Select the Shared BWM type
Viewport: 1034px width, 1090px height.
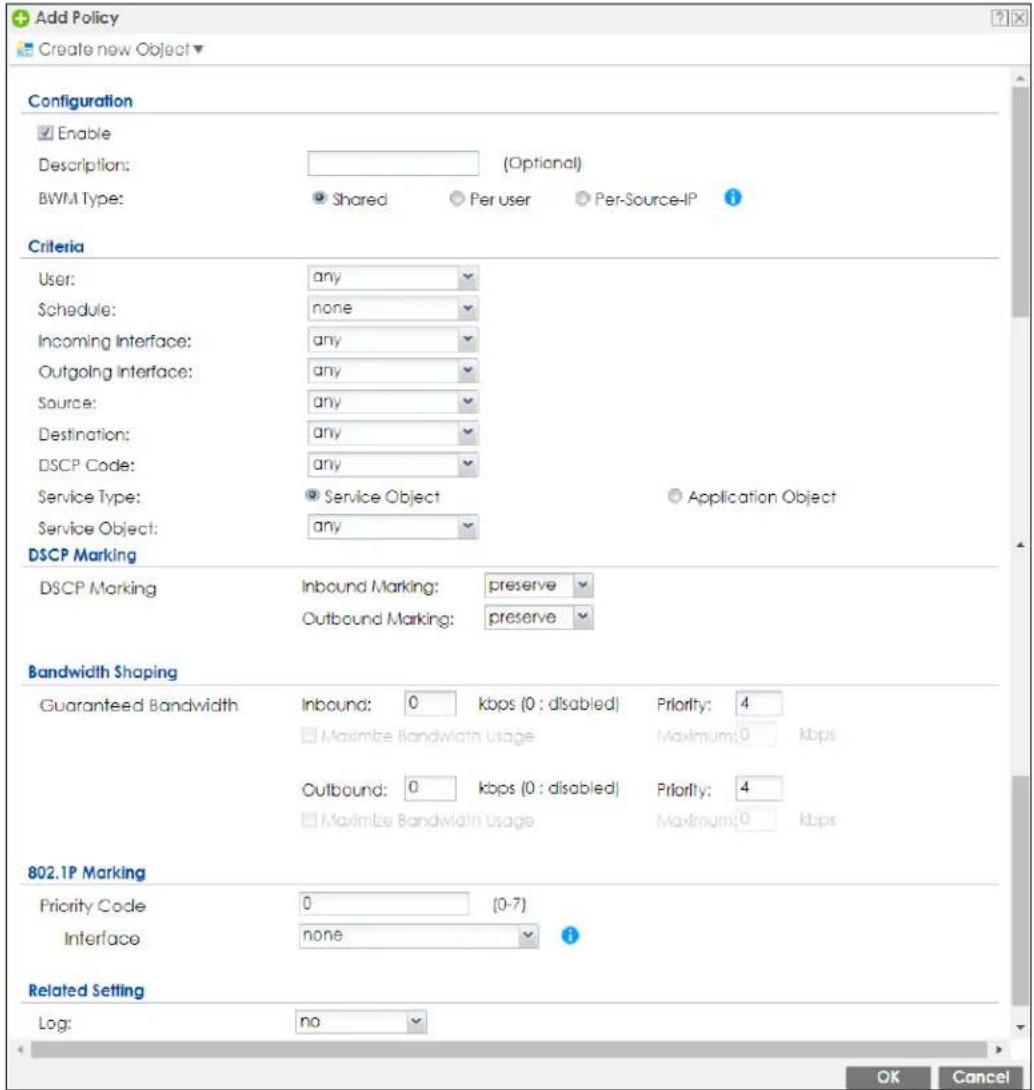pyautogui.click(x=319, y=198)
